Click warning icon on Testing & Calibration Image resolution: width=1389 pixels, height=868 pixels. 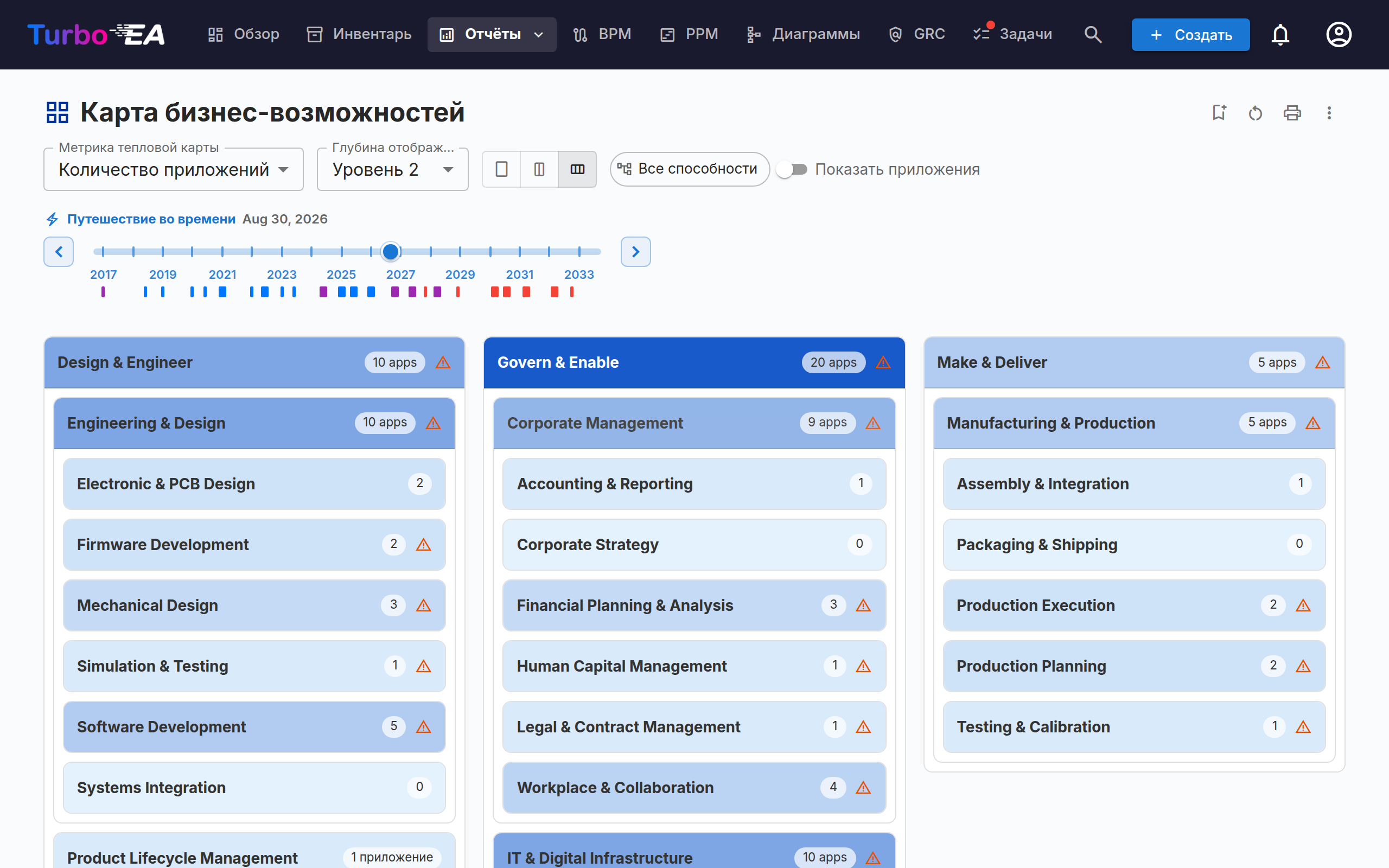point(1303,727)
